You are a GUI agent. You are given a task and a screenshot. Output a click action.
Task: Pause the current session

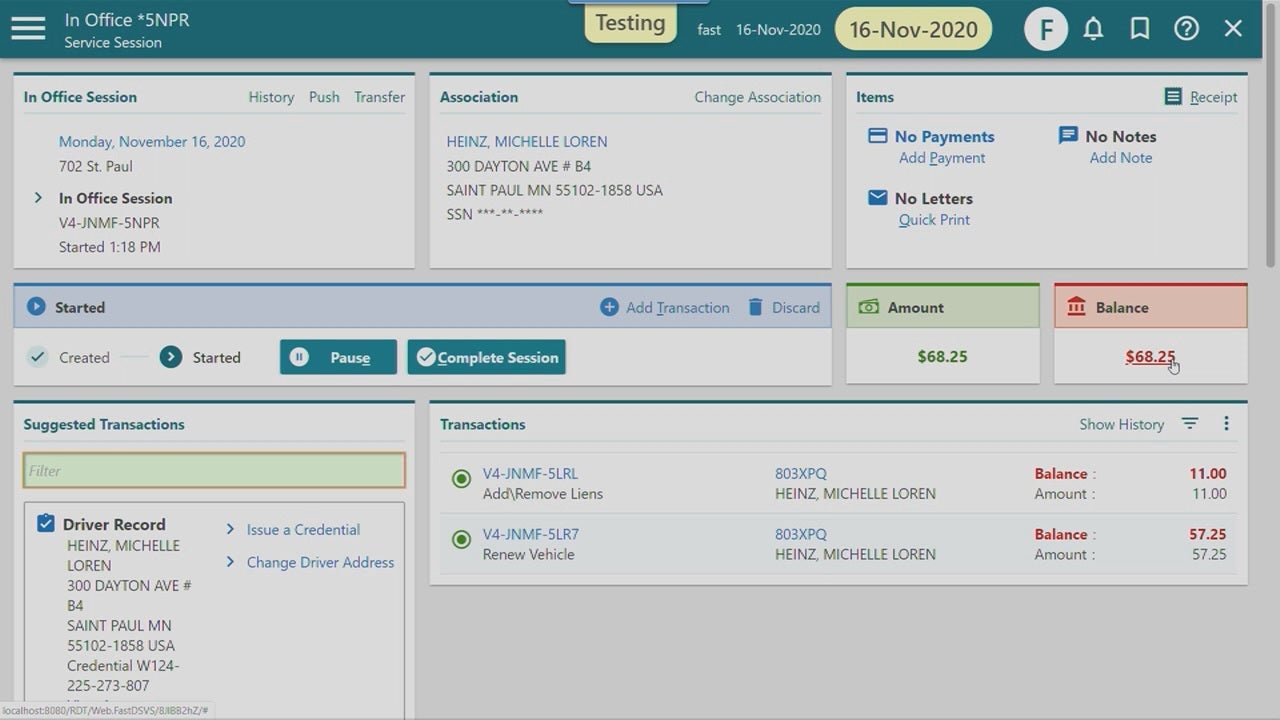(x=338, y=357)
